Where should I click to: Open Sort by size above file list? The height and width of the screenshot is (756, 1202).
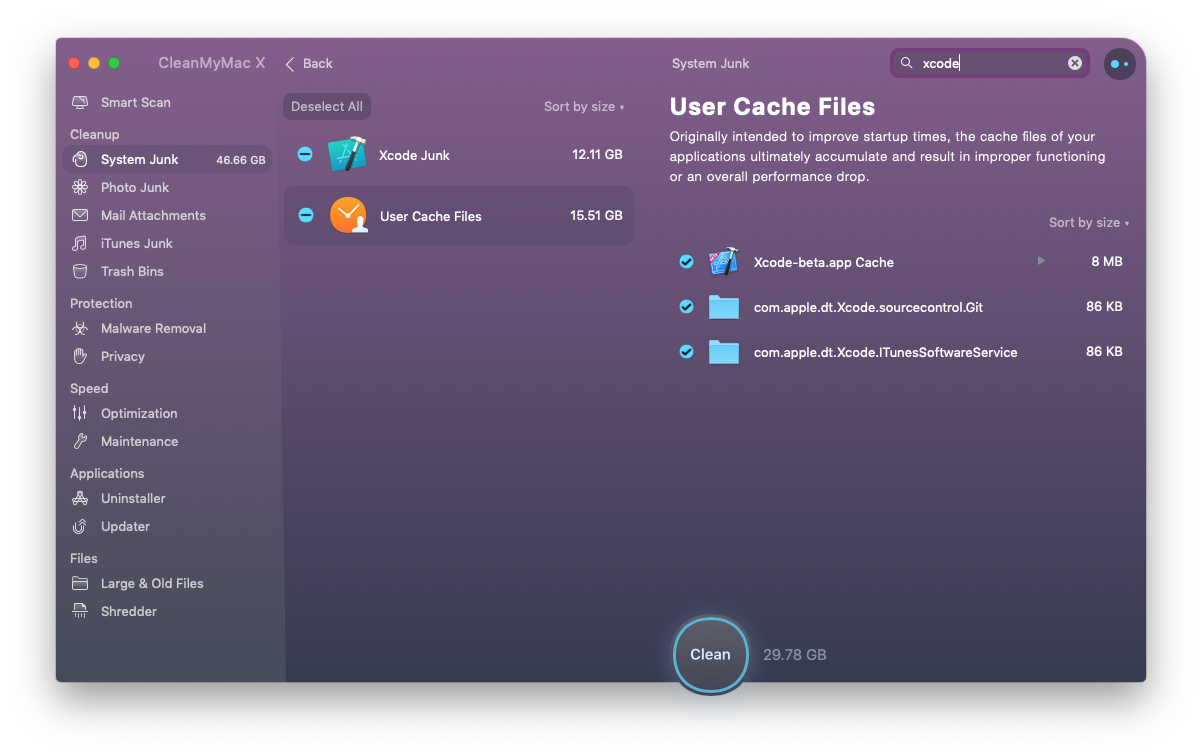(x=1088, y=223)
